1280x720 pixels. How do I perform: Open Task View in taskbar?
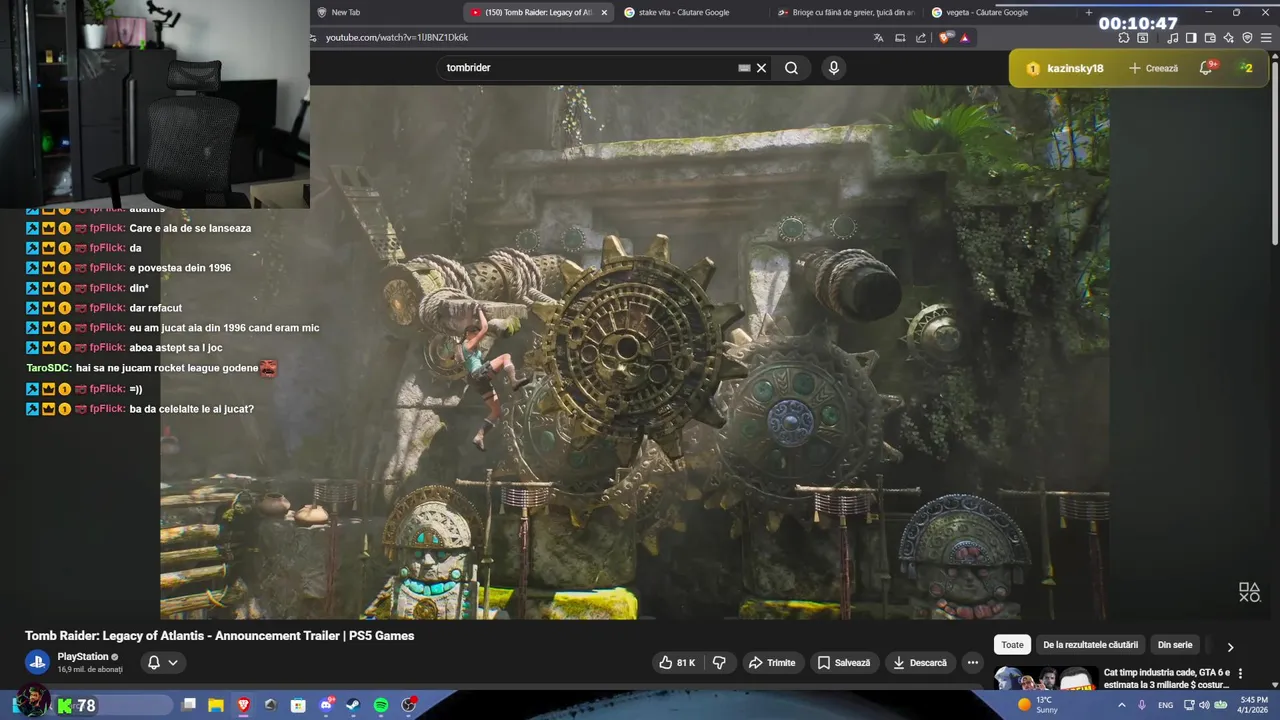(x=189, y=706)
